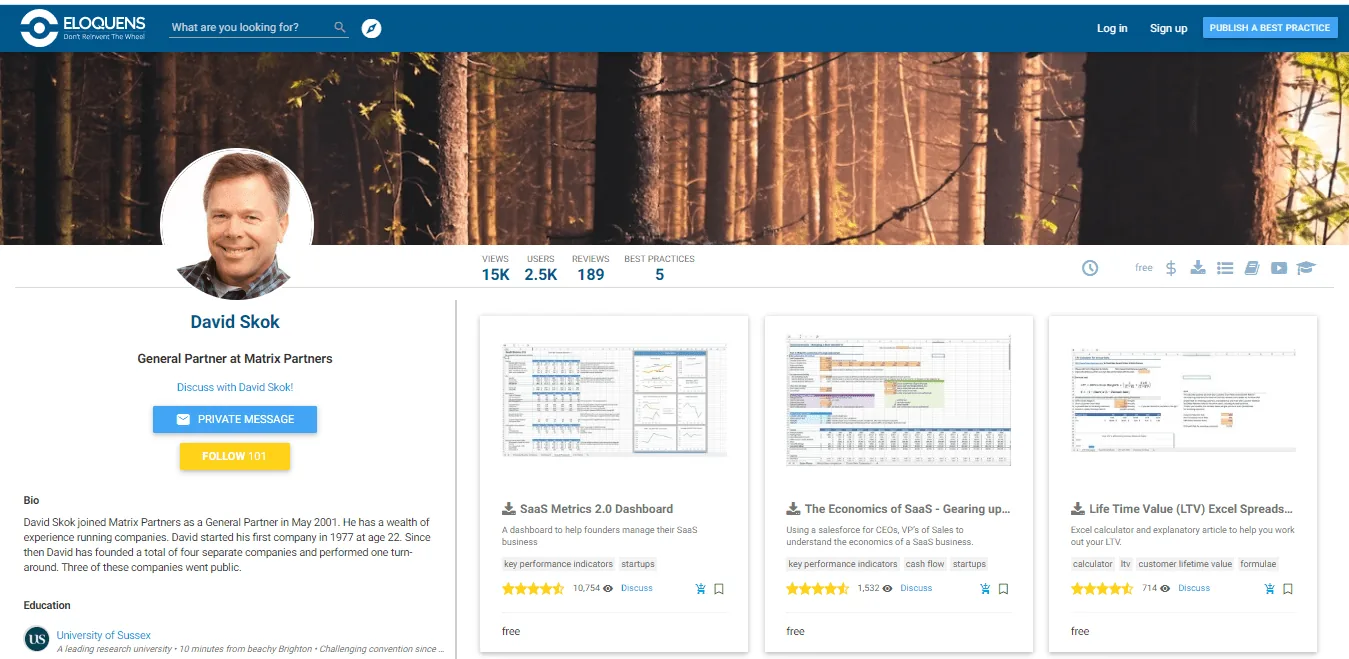Follow David Skok with the yellow button

(235, 456)
